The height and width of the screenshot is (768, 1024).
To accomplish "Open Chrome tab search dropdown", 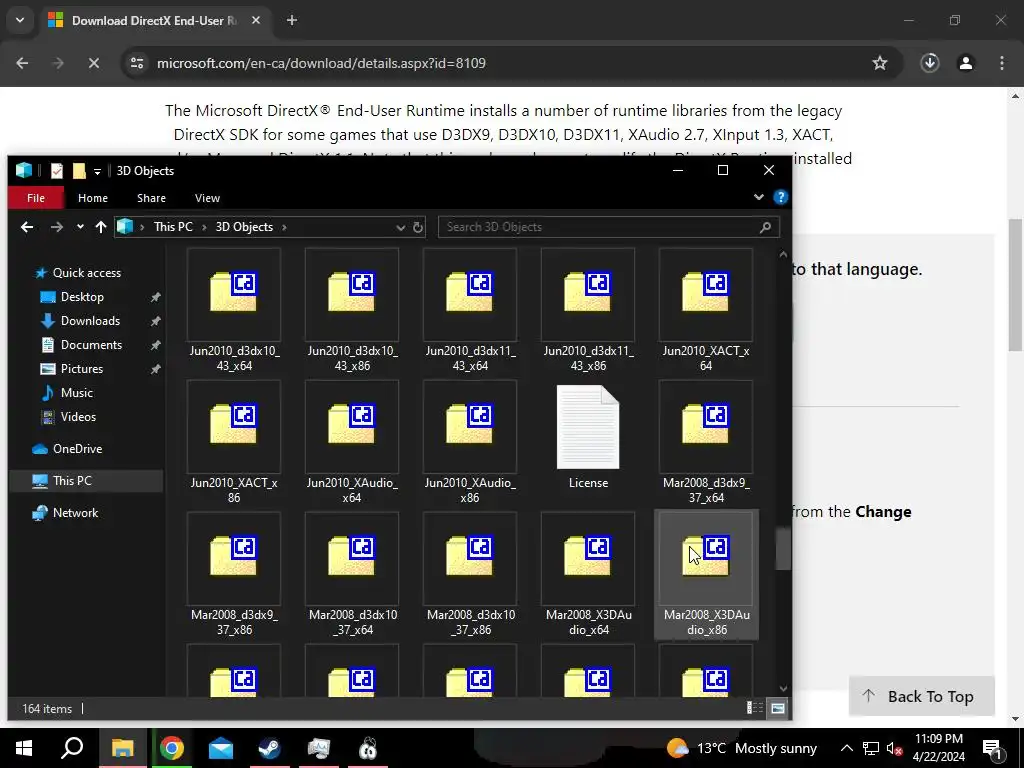I will tap(20, 20).
